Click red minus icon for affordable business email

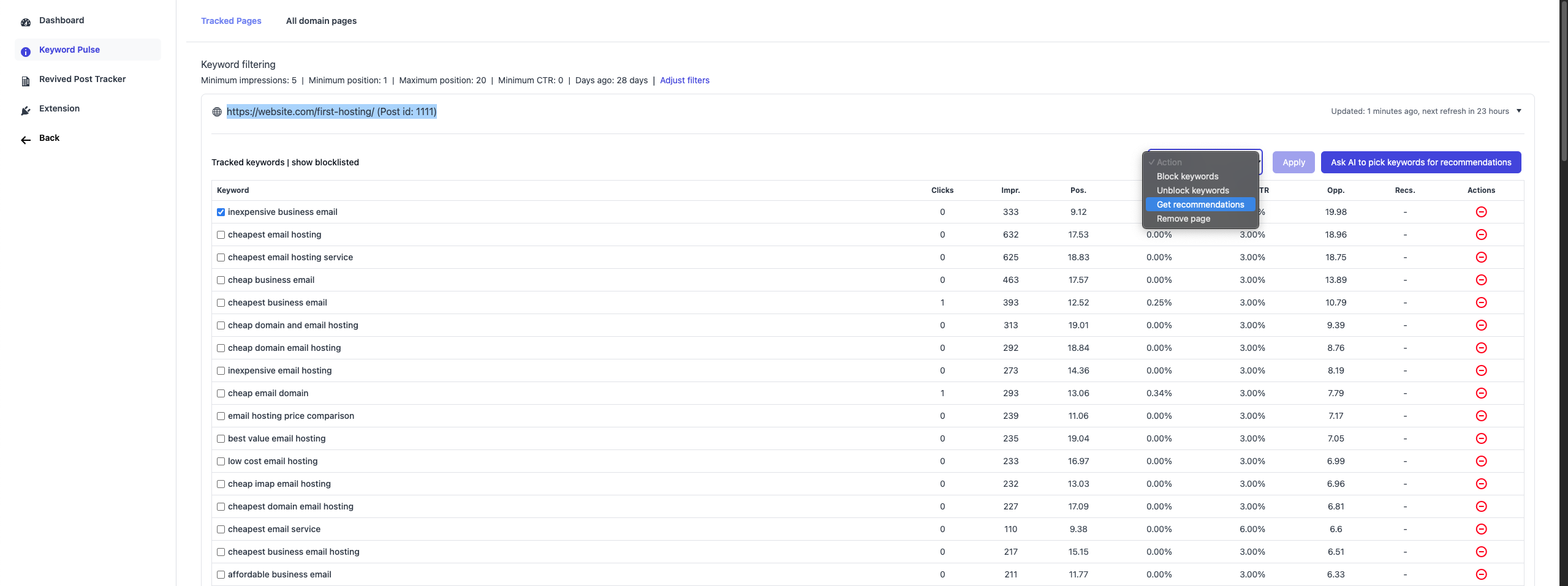pyautogui.click(x=1482, y=574)
